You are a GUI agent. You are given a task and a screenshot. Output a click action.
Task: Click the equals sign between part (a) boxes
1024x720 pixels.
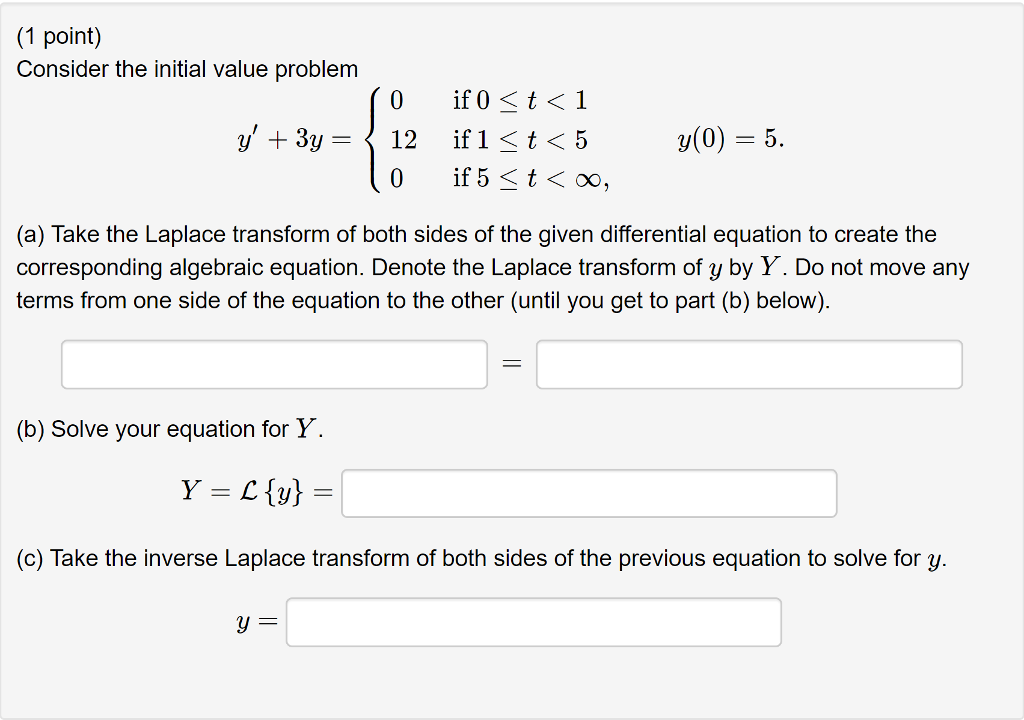coord(512,364)
